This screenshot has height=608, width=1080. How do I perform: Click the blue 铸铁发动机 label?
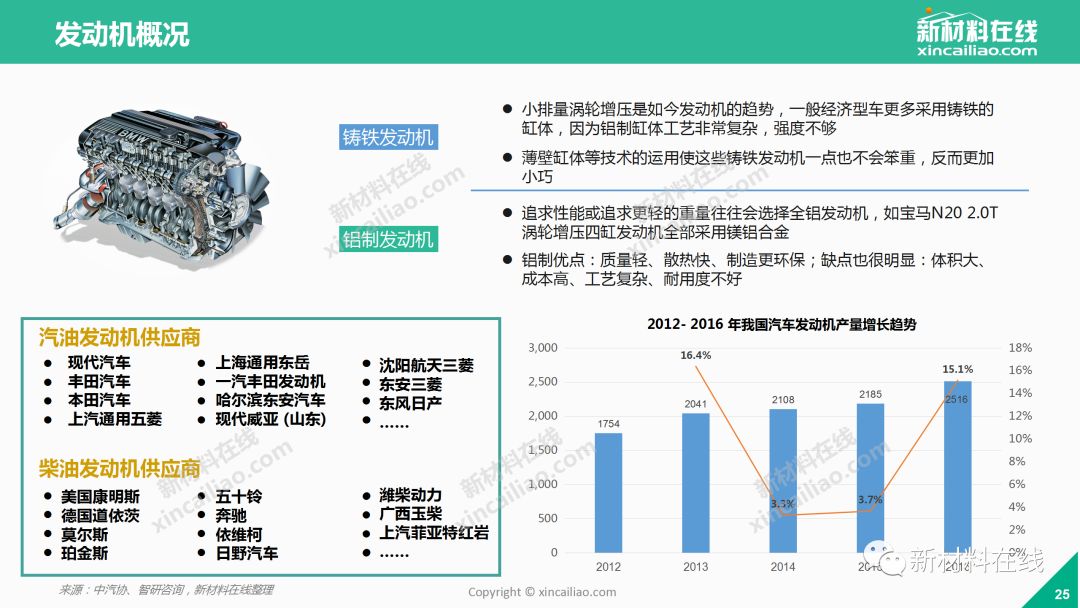(x=388, y=137)
